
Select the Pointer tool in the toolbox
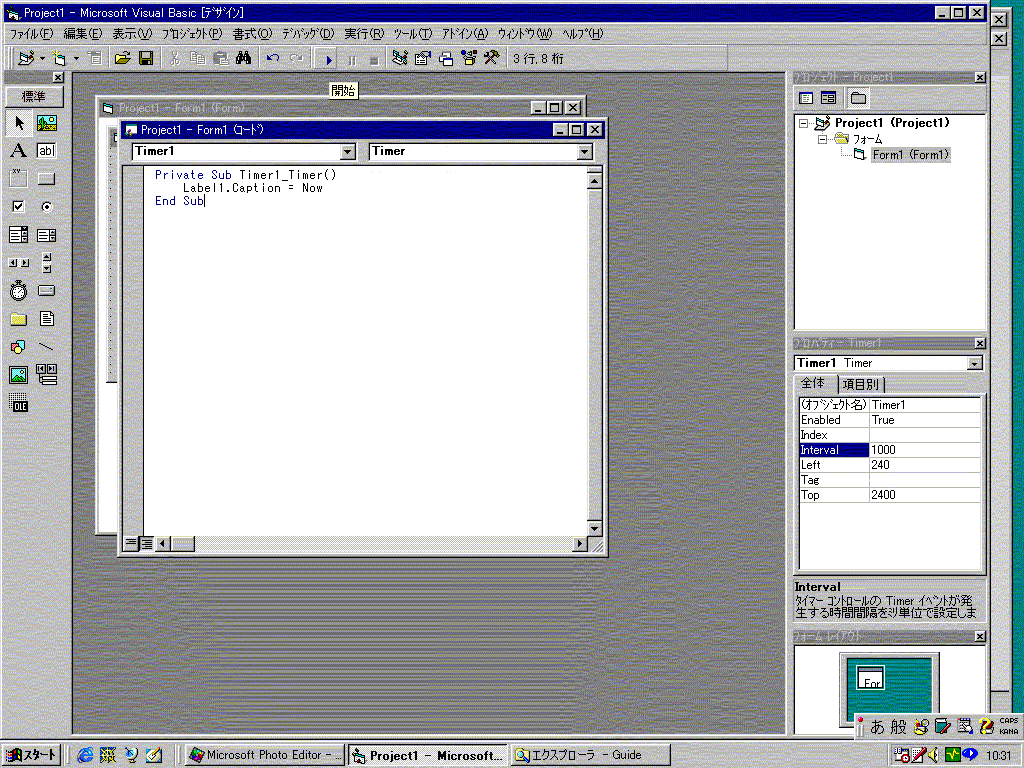[x=19, y=123]
